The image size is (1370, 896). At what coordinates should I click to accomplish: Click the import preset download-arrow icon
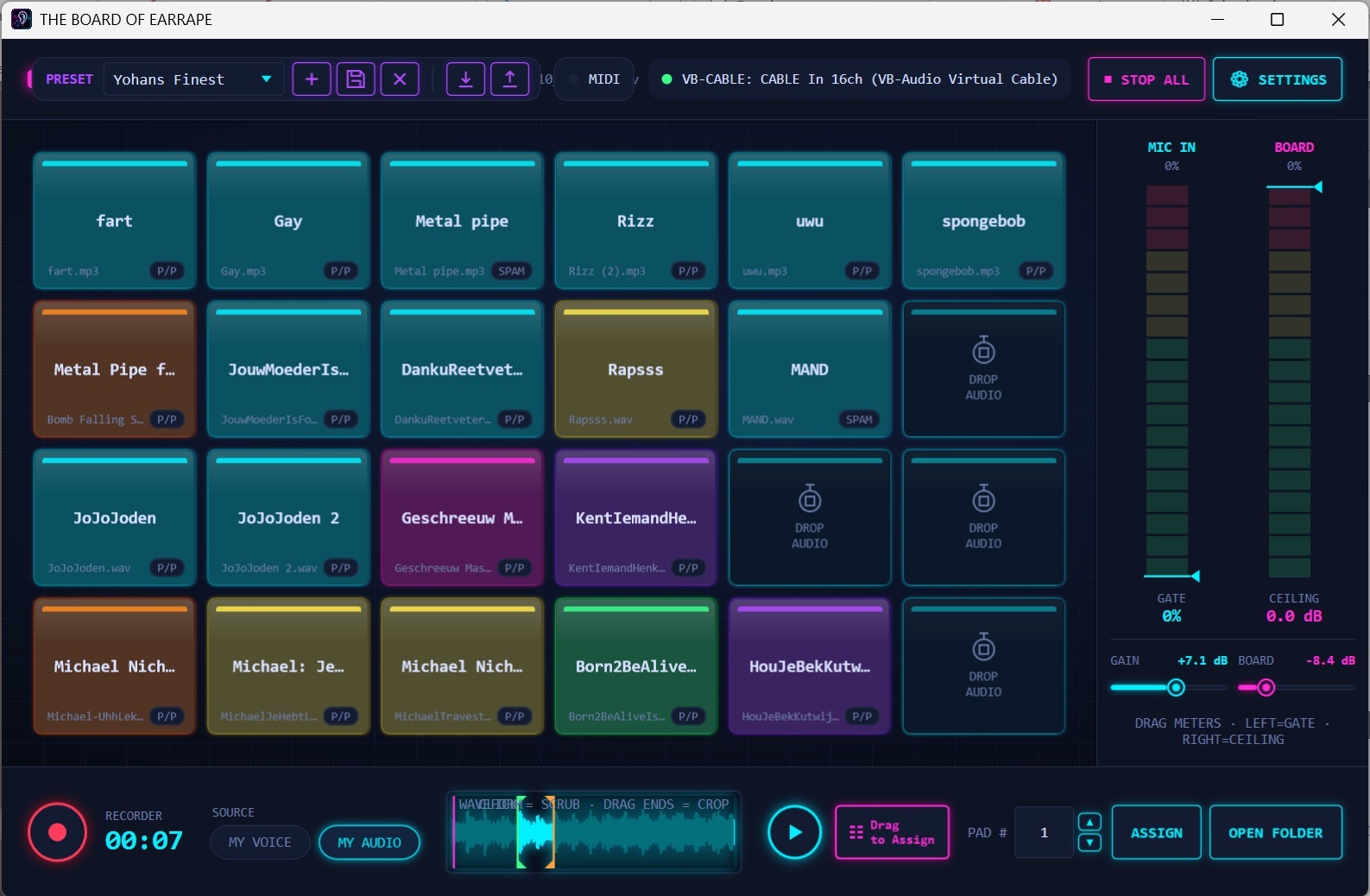click(465, 79)
